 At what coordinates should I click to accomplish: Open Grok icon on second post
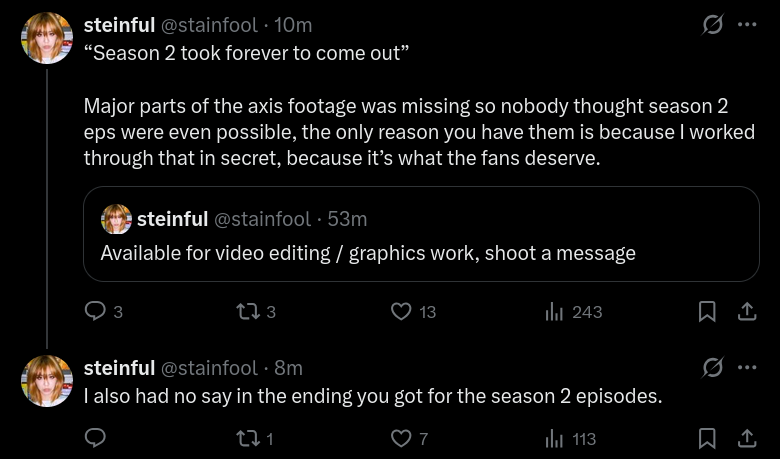(713, 367)
